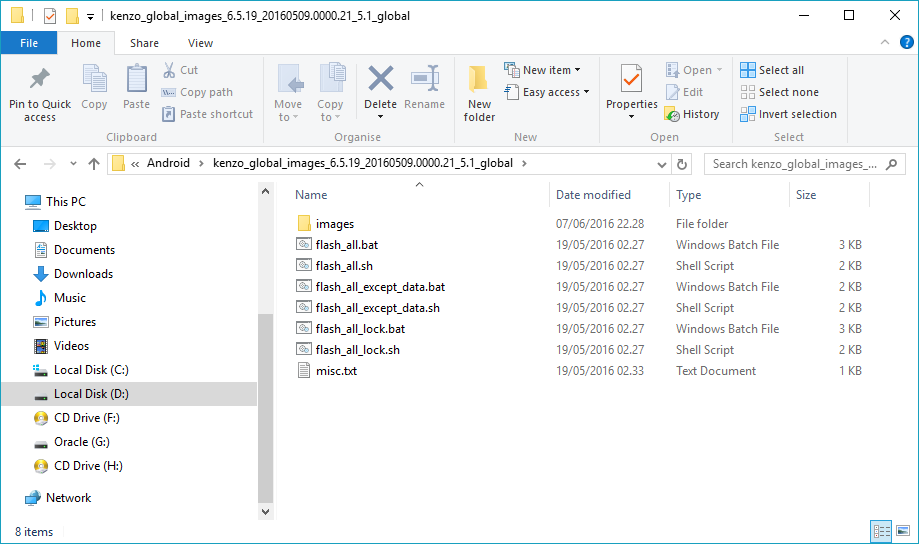Click the New folder icon
This screenshot has width=919, height=544.
click(x=478, y=79)
